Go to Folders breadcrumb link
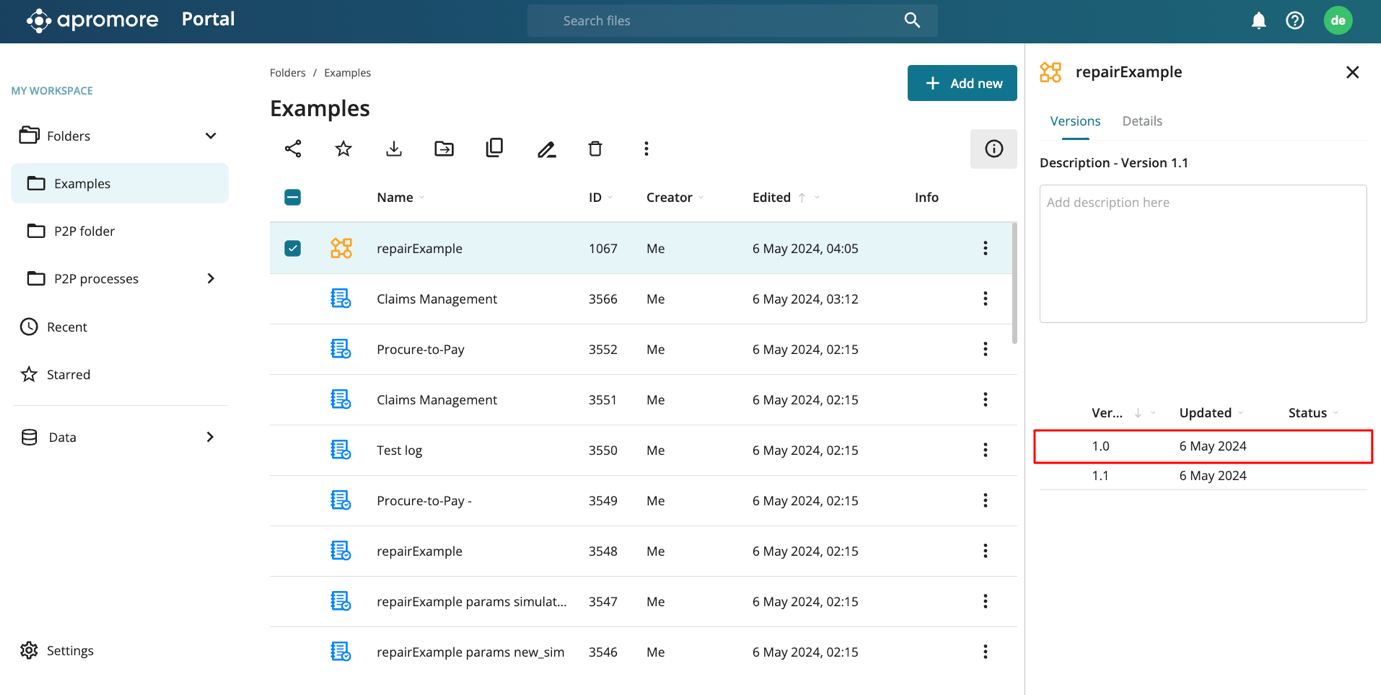This screenshot has height=695, width=1381. 287,73
